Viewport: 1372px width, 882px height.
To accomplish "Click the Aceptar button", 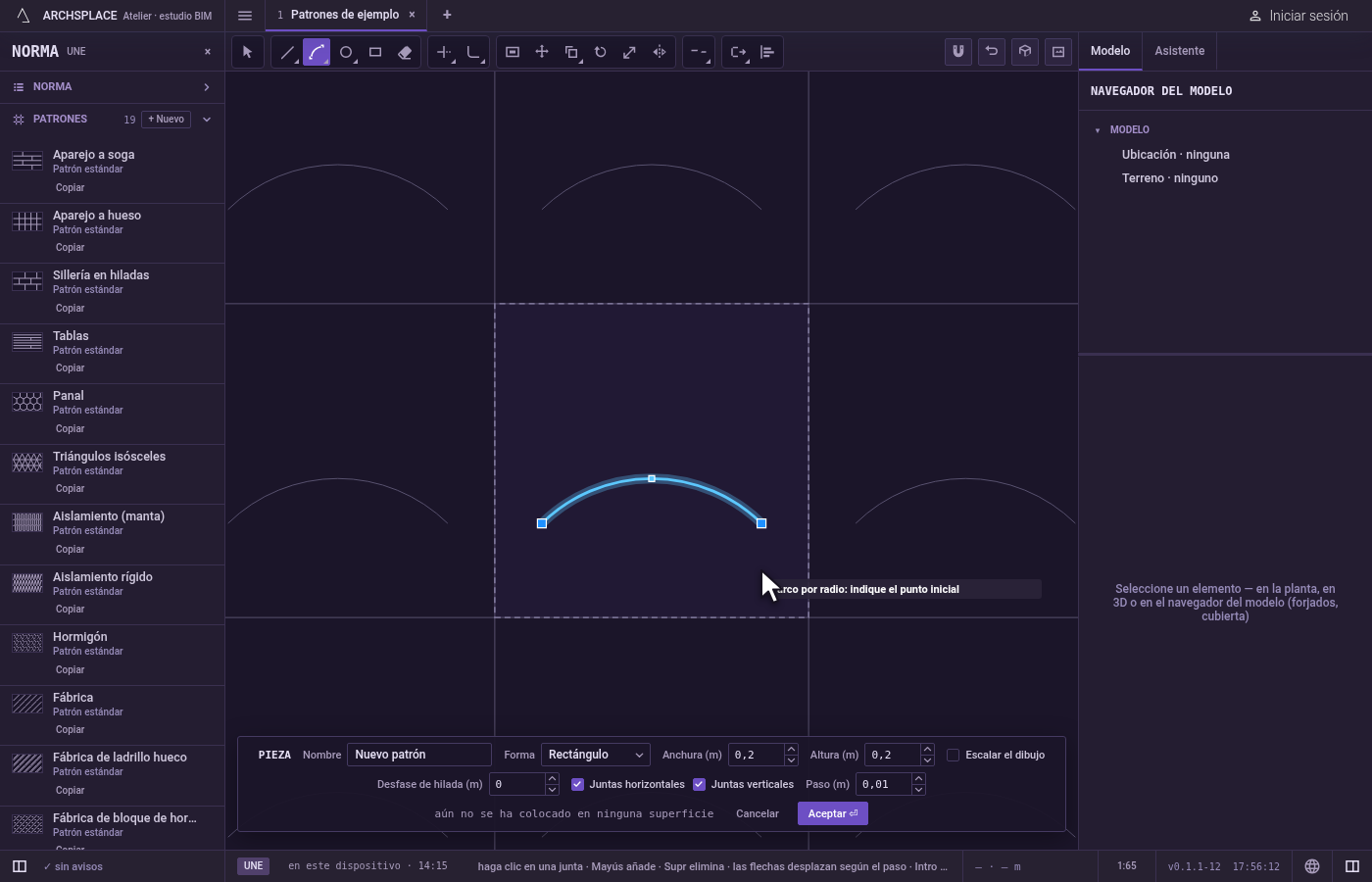I will pos(833,813).
